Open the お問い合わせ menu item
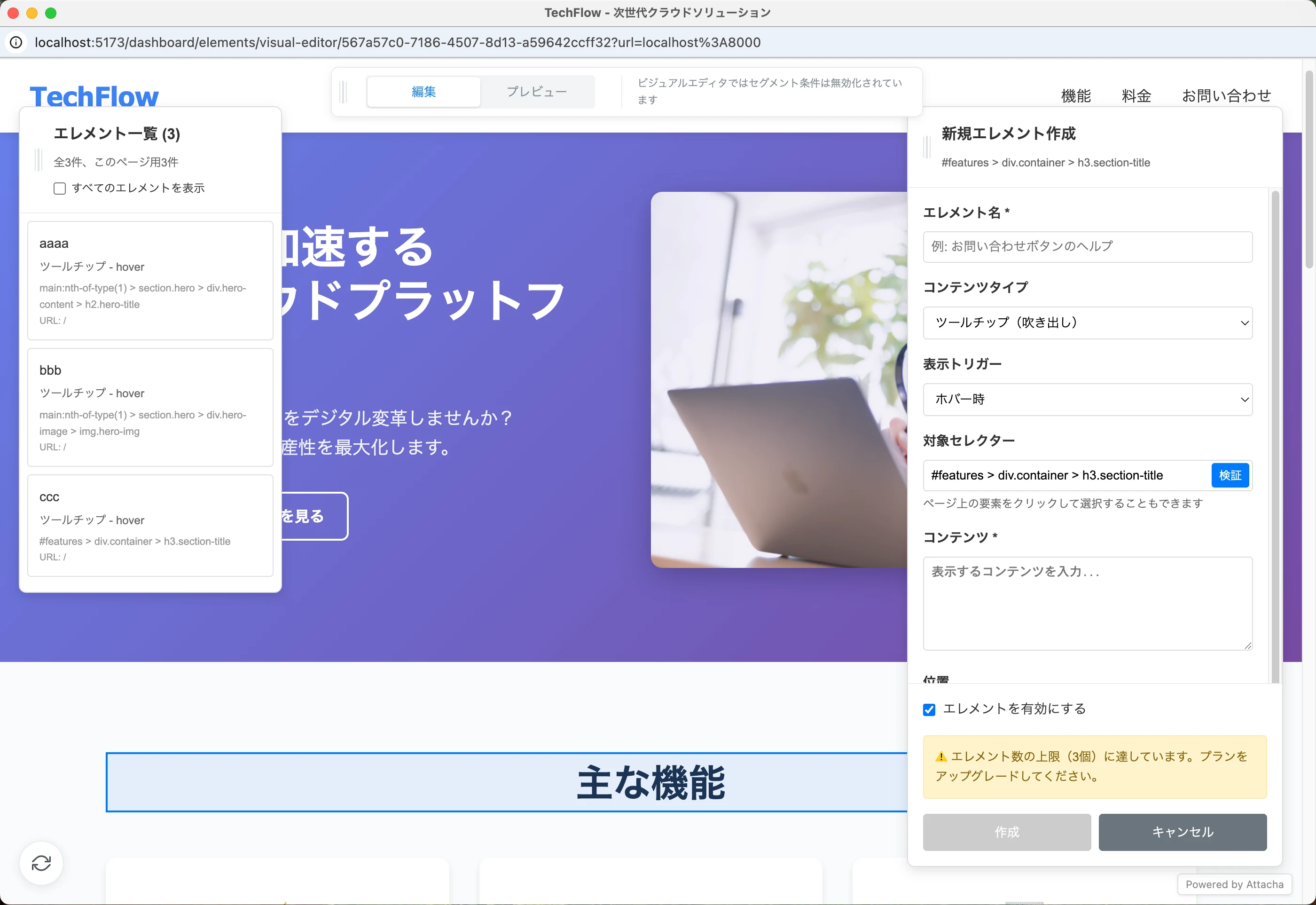1316x905 pixels. (1226, 95)
